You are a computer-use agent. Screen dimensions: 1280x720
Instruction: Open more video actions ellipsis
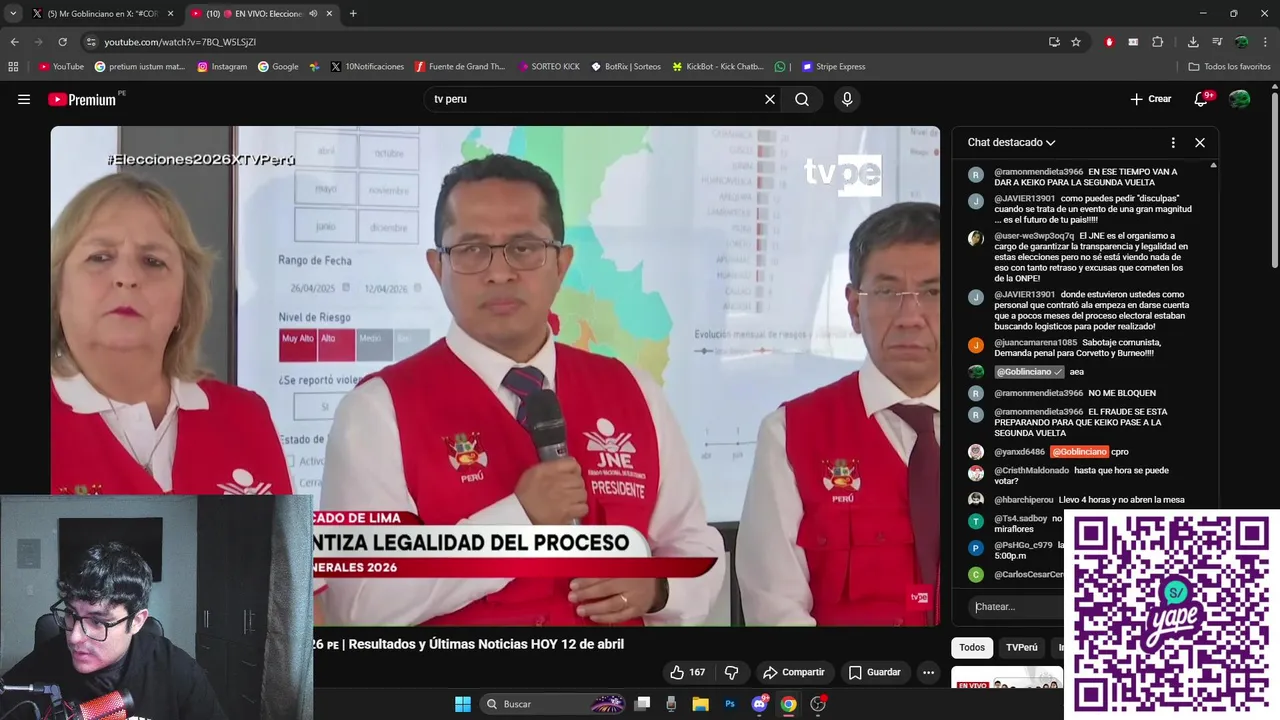929,672
